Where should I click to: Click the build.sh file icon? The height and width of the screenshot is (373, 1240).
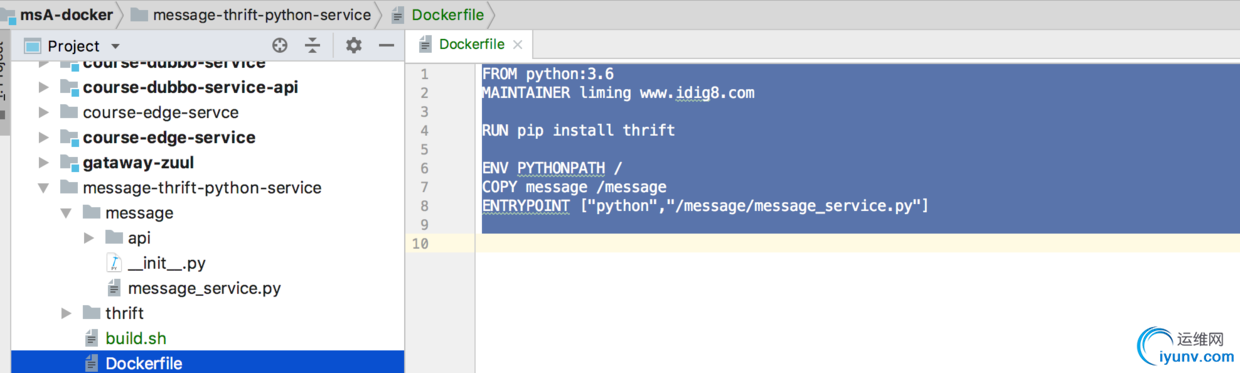[92, 338]
